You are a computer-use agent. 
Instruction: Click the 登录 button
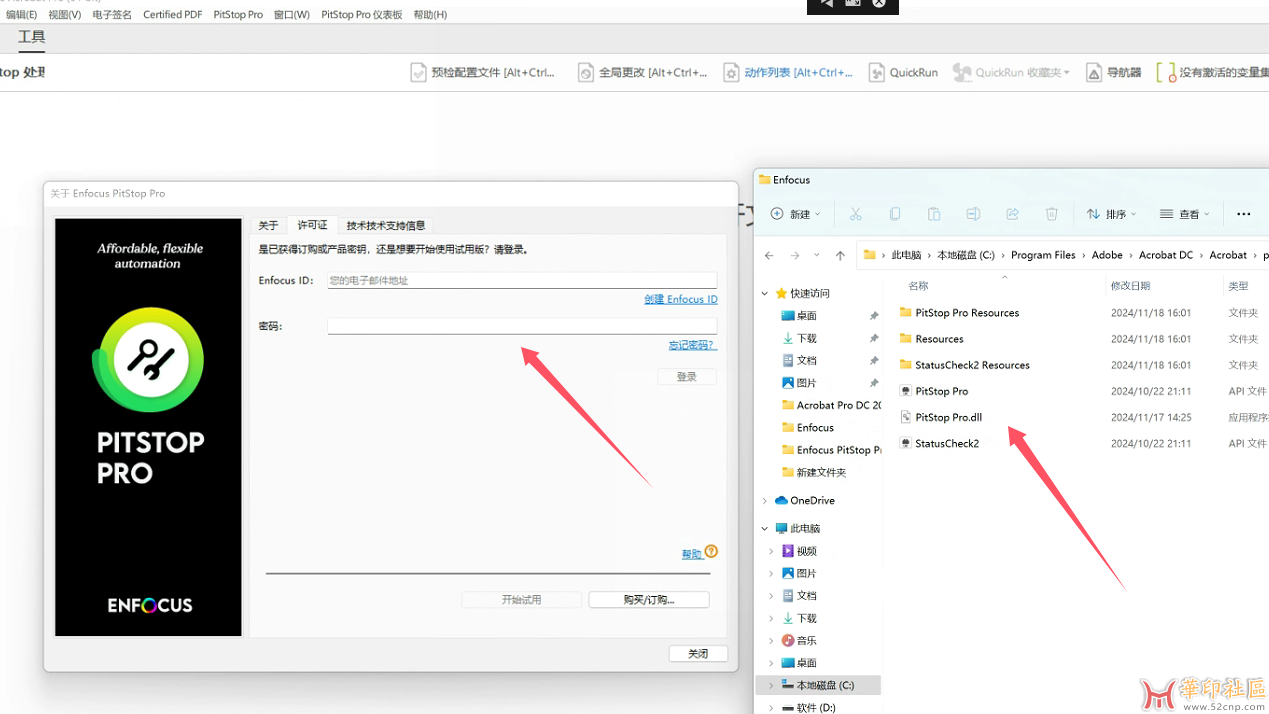(x=687, y=377)
